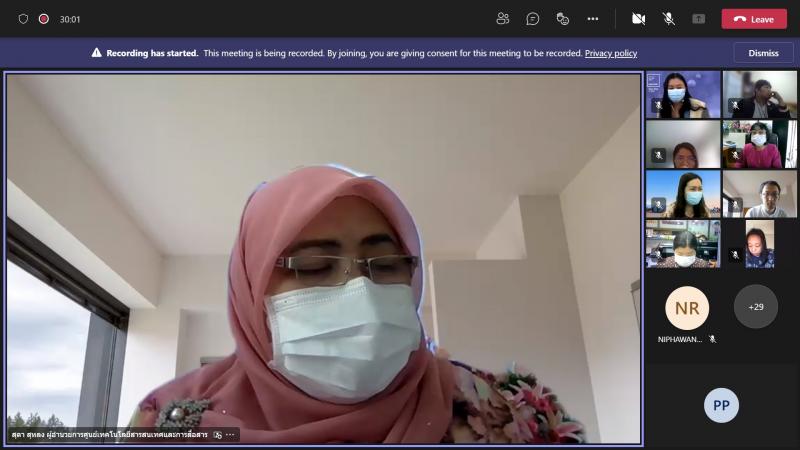800x450 pixels.
Task: Select thumbnail of man in dark suit
Action: 760,95
